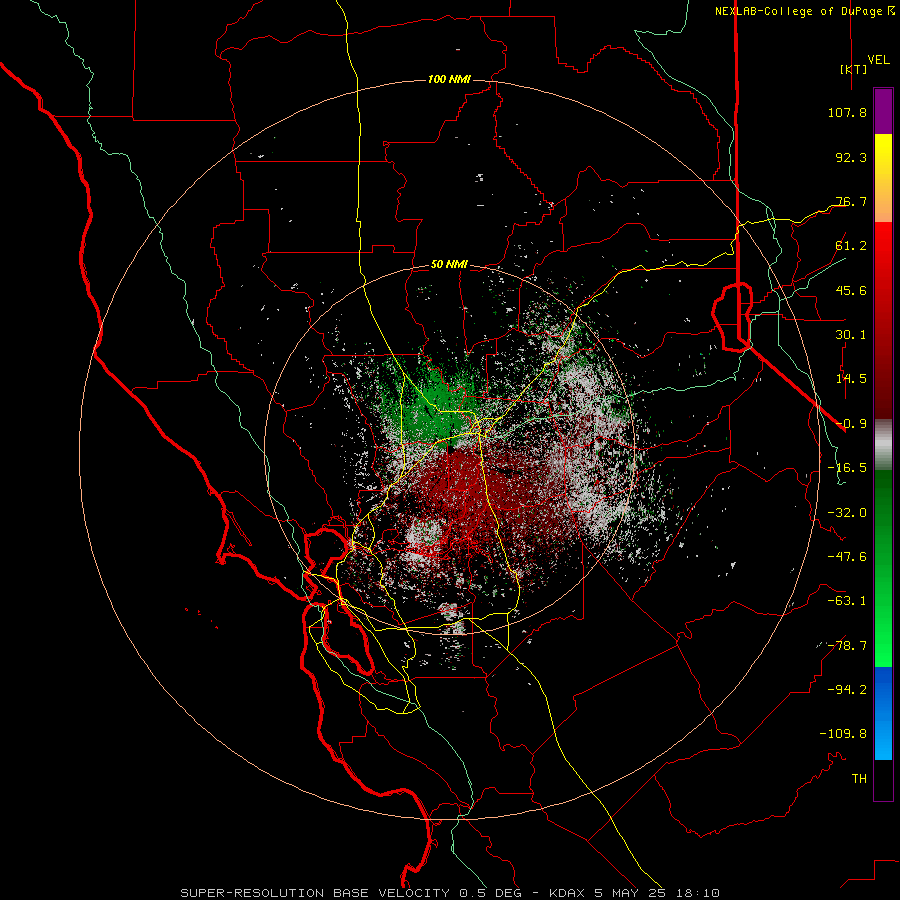Click the 100 NMI range ring label
The width and height of the screenshot is (900, 900).
click(x=449, y=79)
